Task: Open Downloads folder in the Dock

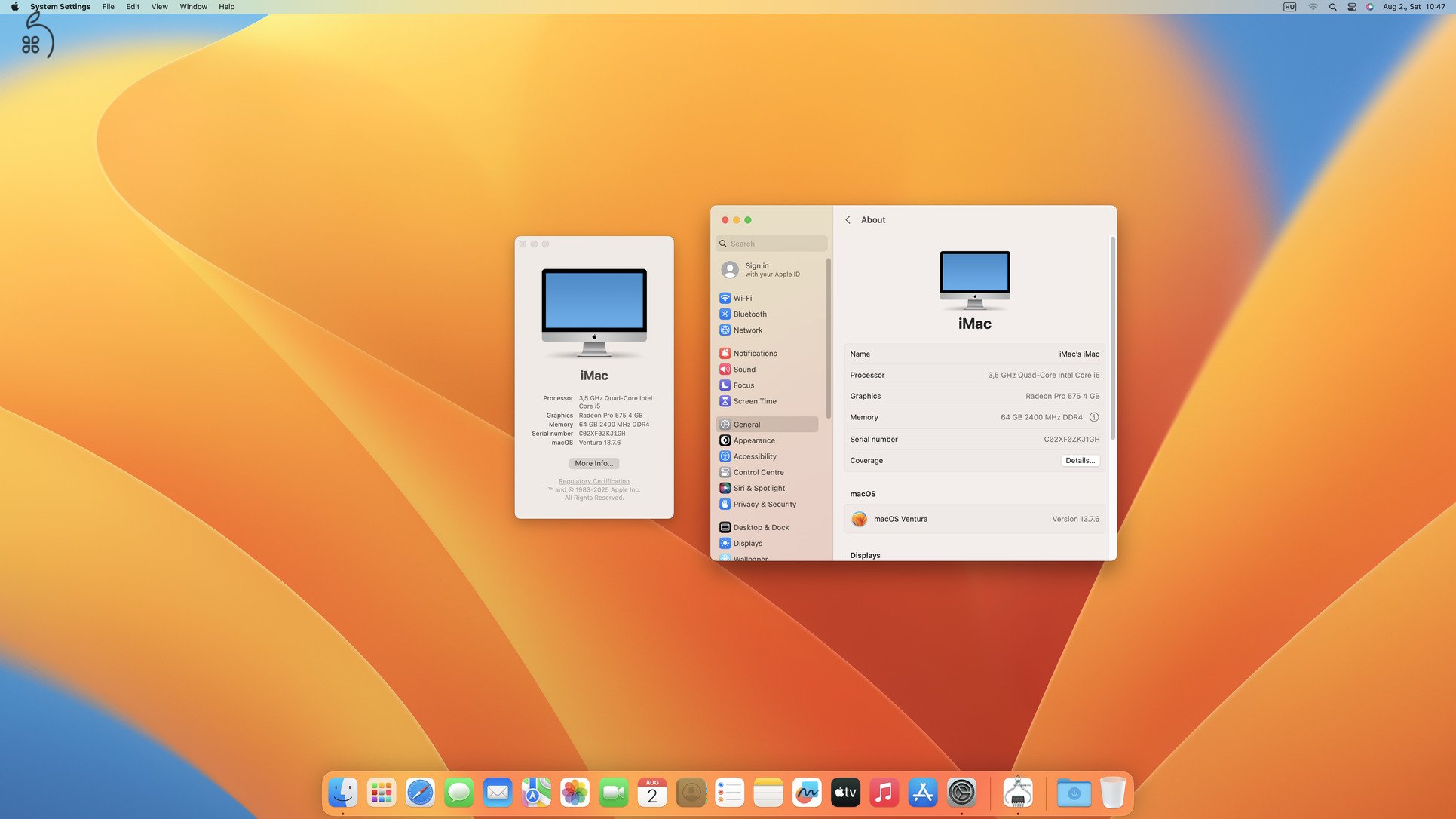Action: click(x=1074, y=793)
